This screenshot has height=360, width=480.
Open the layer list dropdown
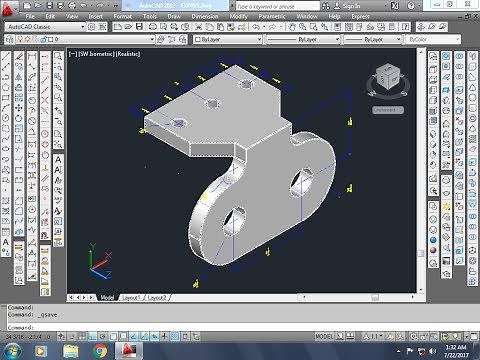[152, 39]
